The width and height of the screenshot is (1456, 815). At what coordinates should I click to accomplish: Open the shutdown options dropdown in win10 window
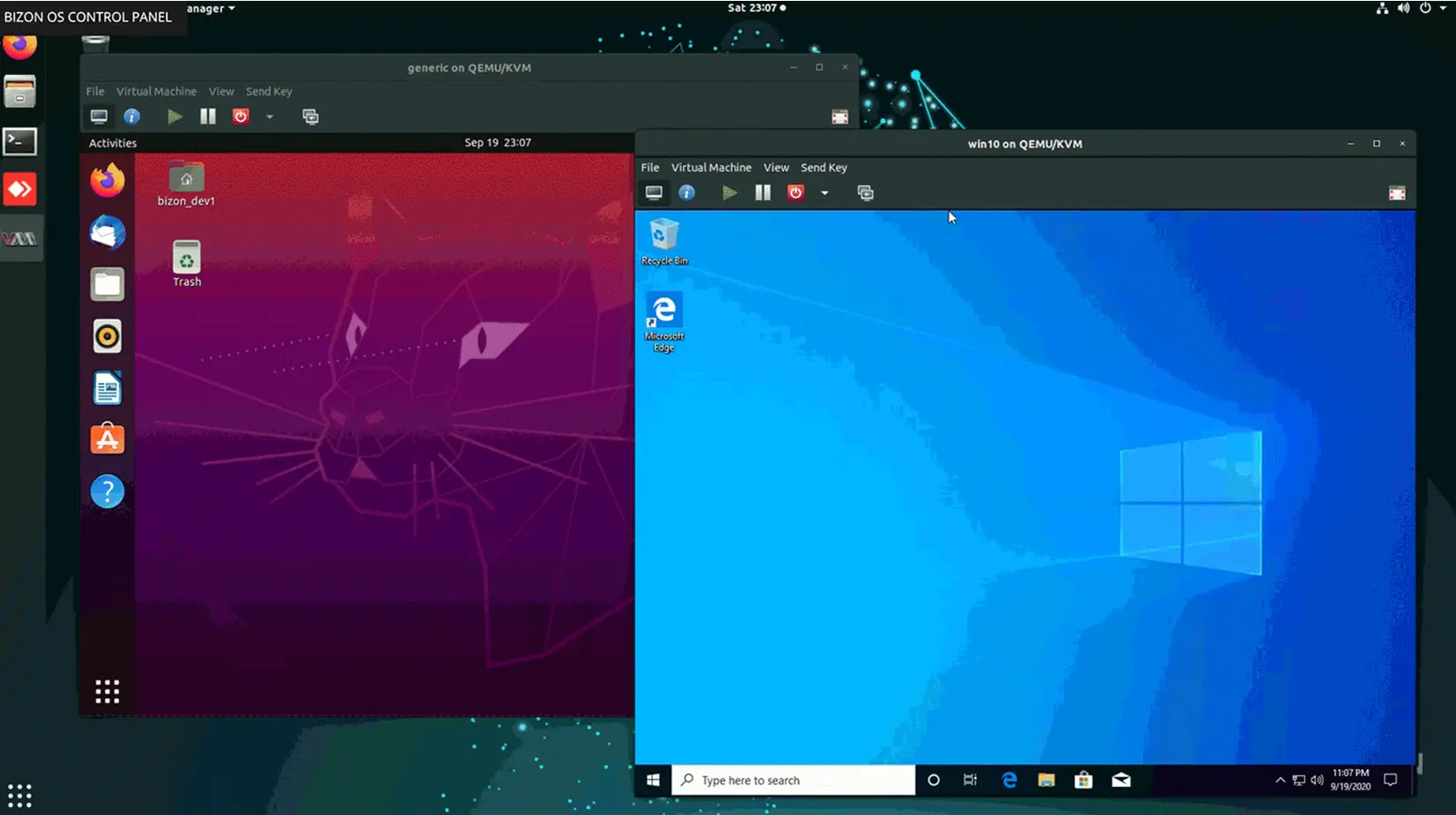click(824, 192)
